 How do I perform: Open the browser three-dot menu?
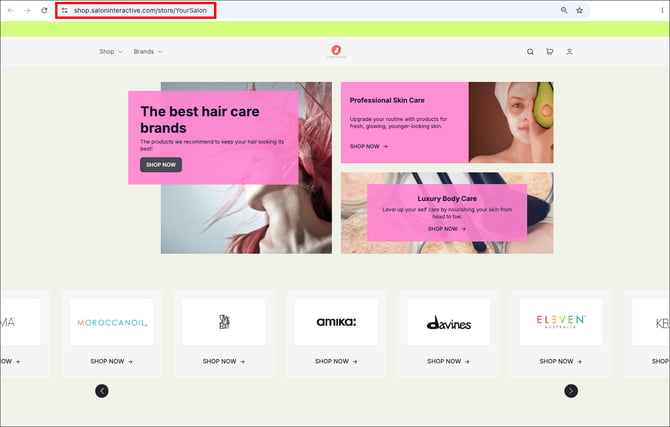click(x=662, y=10)
